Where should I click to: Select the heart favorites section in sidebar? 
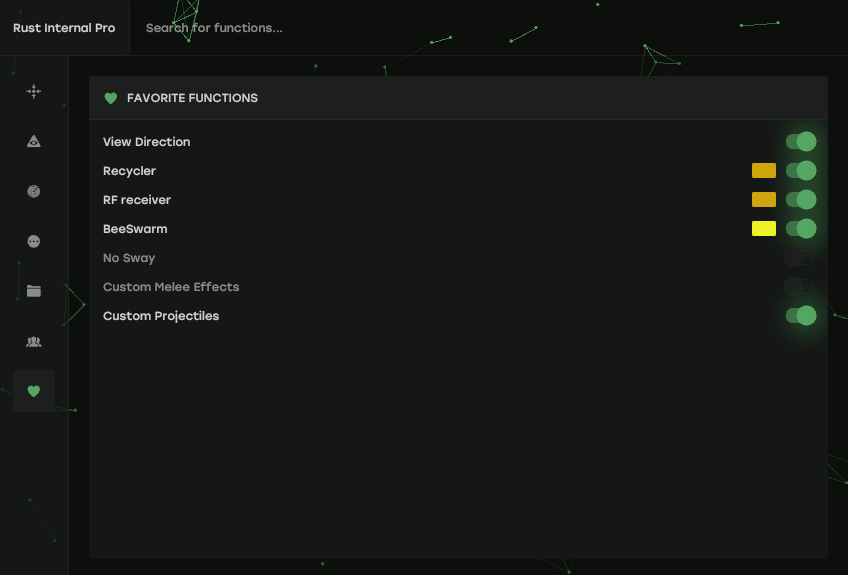click(x=34, y=391)
